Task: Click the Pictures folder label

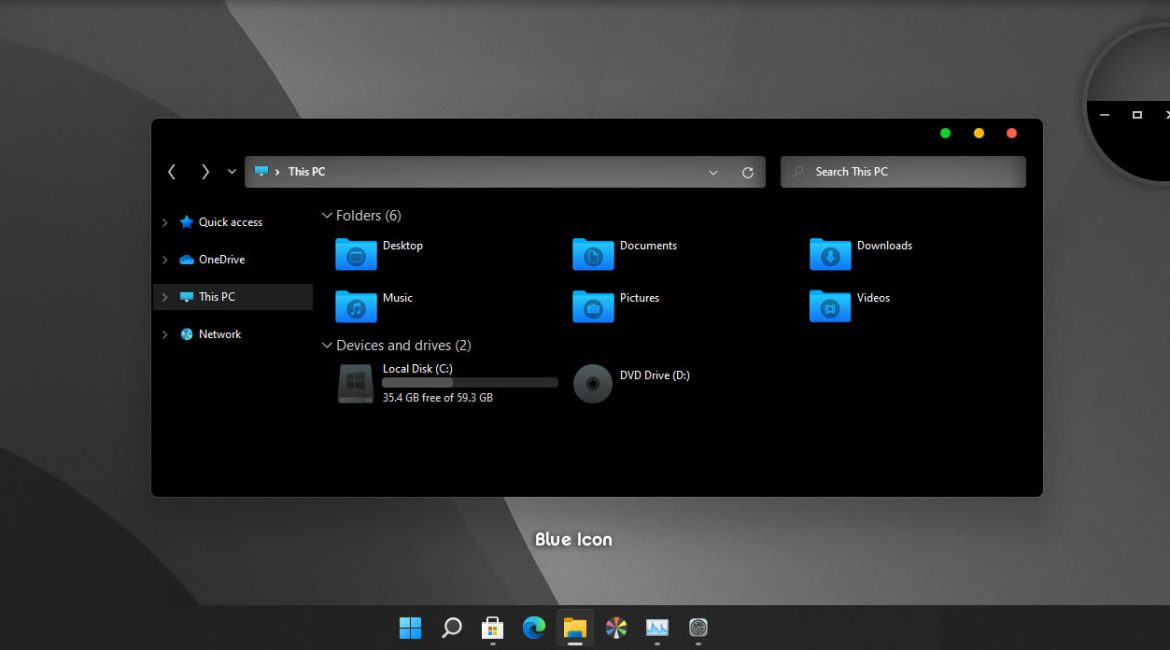Action: click(x=639, y=298)
